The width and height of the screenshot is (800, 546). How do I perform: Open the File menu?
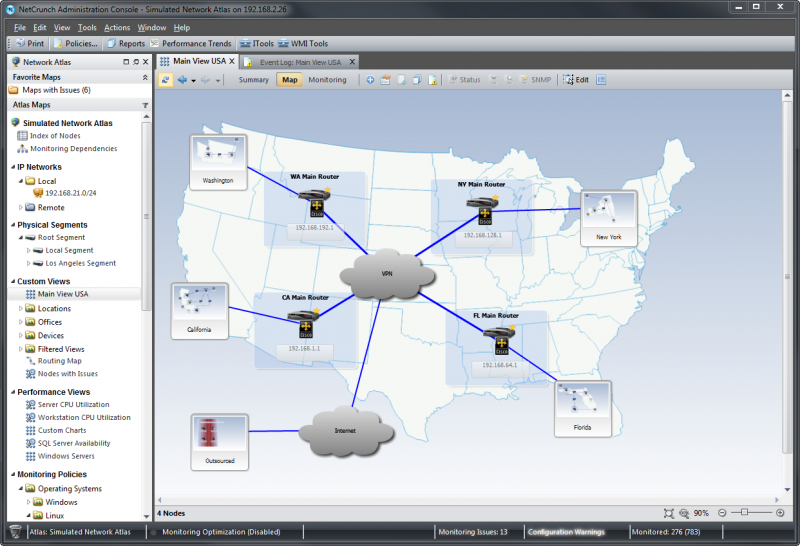20,28
